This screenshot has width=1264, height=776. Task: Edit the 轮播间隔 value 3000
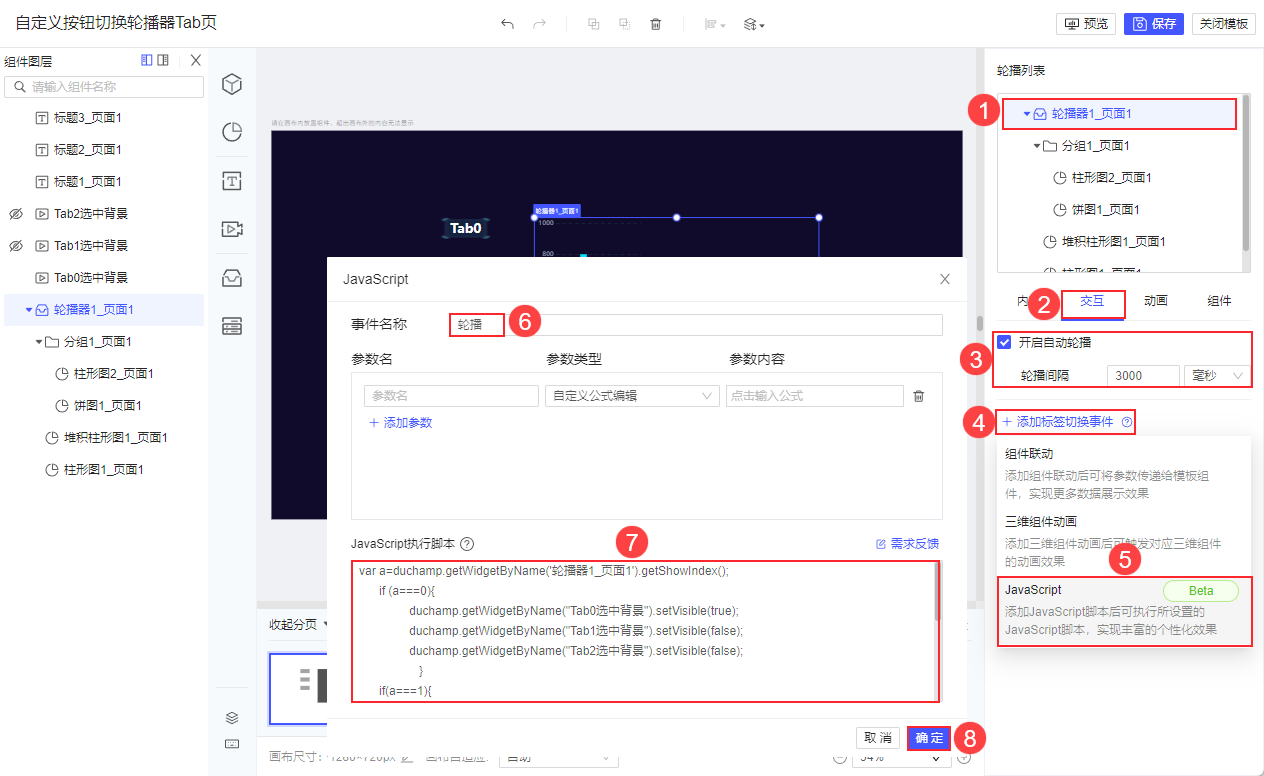tap(1143, 375)
